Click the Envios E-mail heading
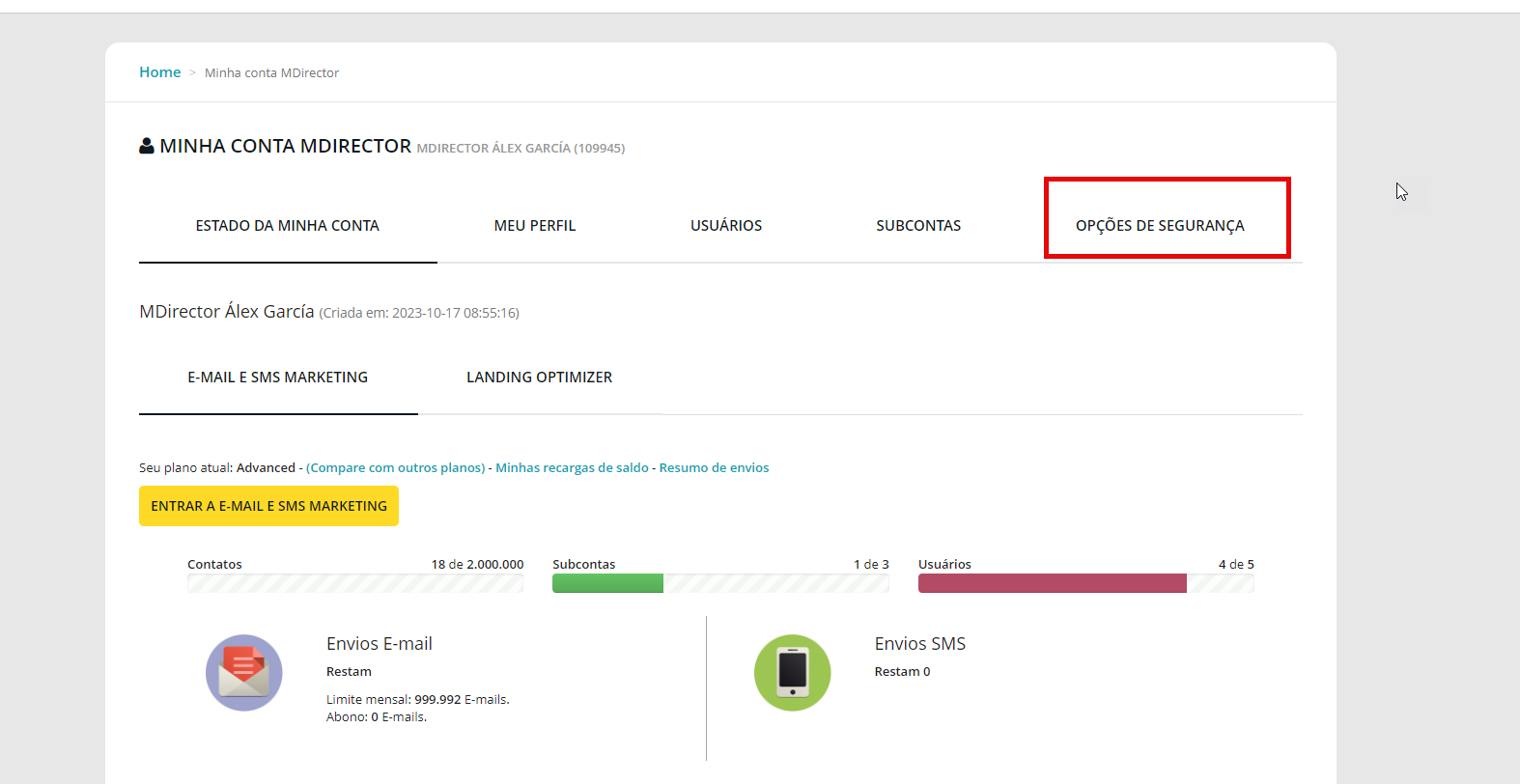Viewport: 1520px width, 784px height. [x=379, y=644]
